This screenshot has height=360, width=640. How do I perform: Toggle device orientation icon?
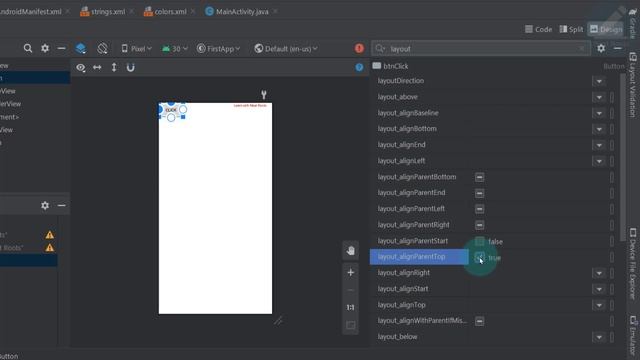click(102, 49)
